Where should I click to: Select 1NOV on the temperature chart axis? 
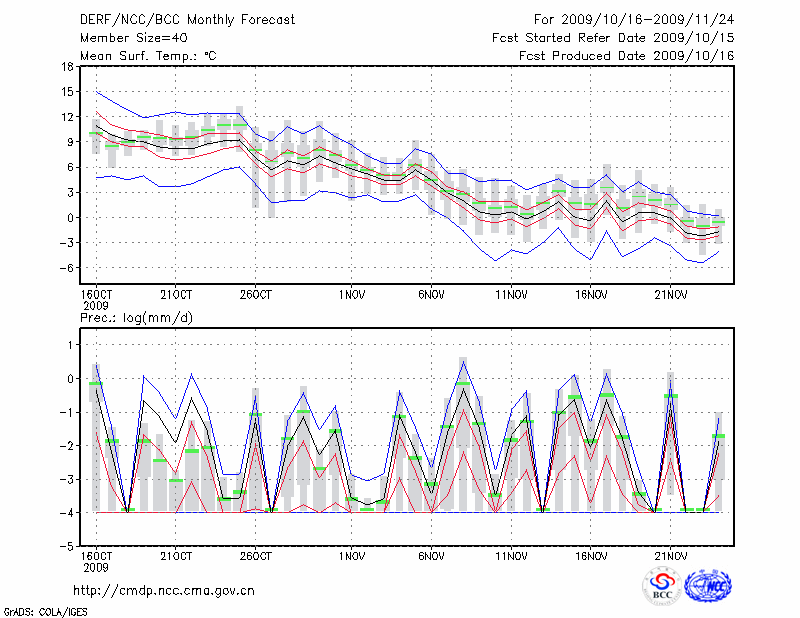[351, 296]
